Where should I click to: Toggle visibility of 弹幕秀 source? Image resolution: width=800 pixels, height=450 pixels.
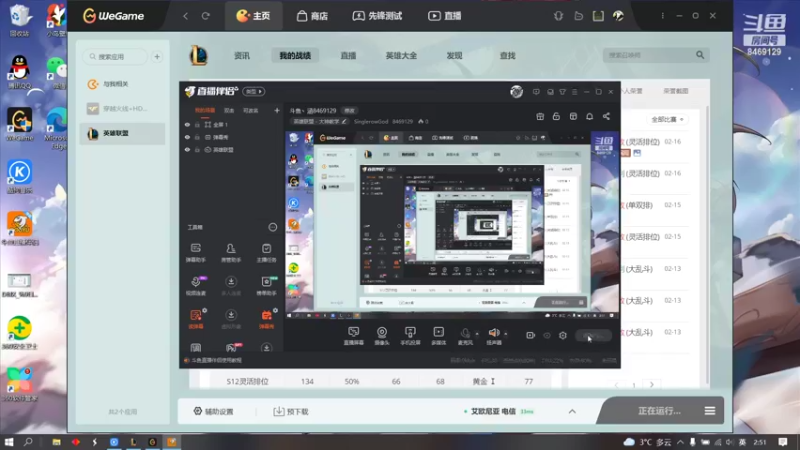(x=187, y=137)
